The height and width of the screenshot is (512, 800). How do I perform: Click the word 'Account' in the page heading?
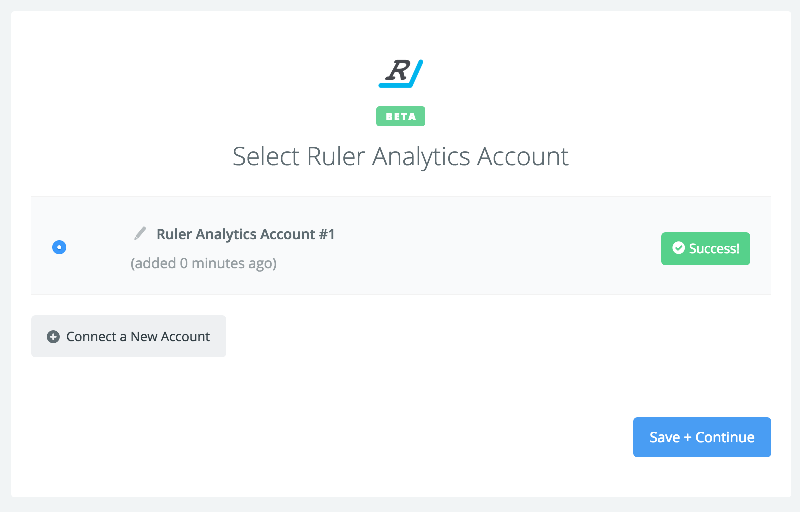[x=522, y=156]
